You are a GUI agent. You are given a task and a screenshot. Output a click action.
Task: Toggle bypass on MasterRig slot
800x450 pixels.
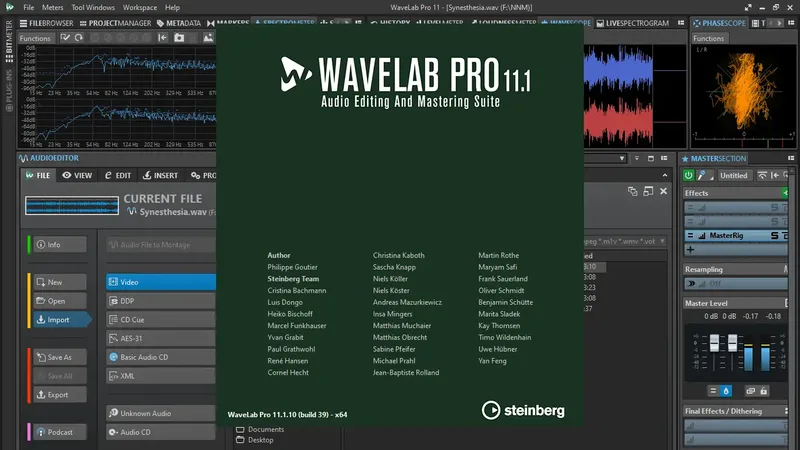click(x=785, y=236)
